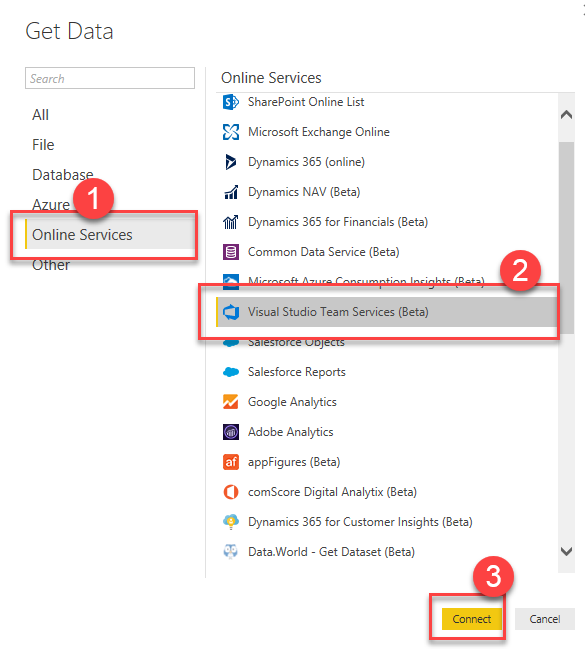Click the Dynamics NAV chart icon
Viewport: 585px width, 649px height.
pyautogui.click(x=231, y=192)
